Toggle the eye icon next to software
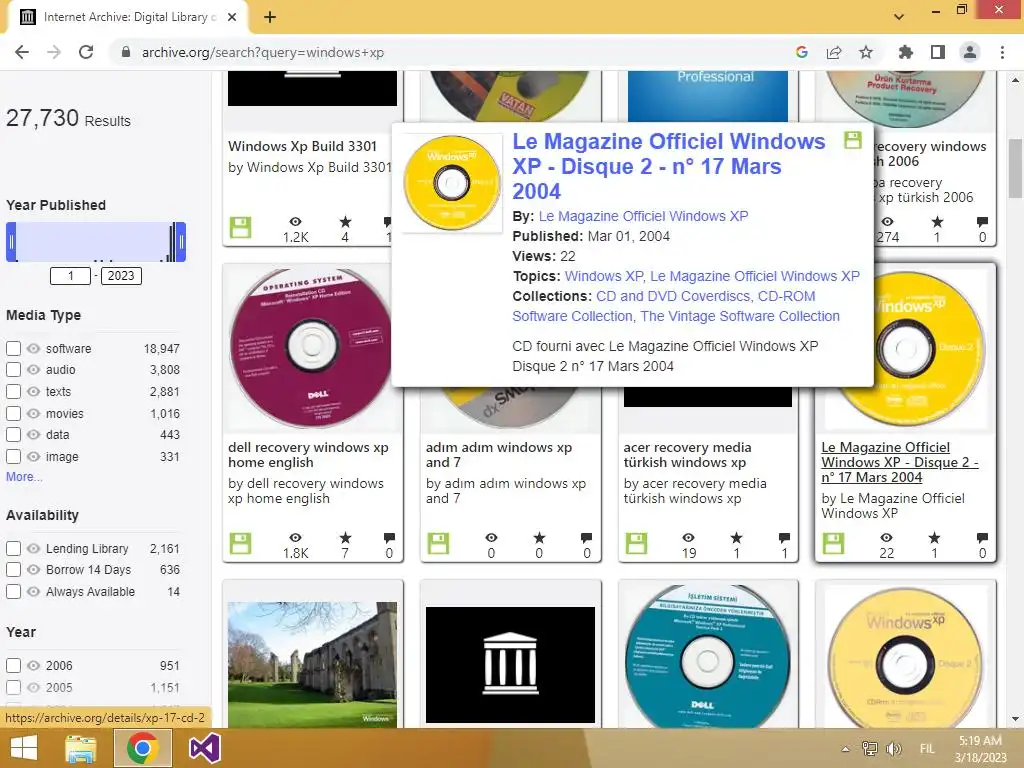This screenshot has width=1024, height=768. click(x=33, y=349)
